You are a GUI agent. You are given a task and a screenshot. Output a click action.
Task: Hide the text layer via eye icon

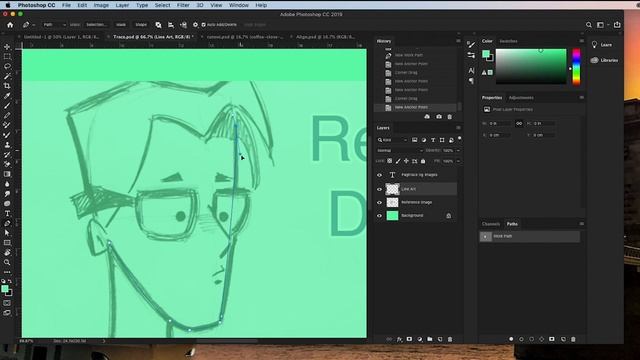tap(379, 175)
